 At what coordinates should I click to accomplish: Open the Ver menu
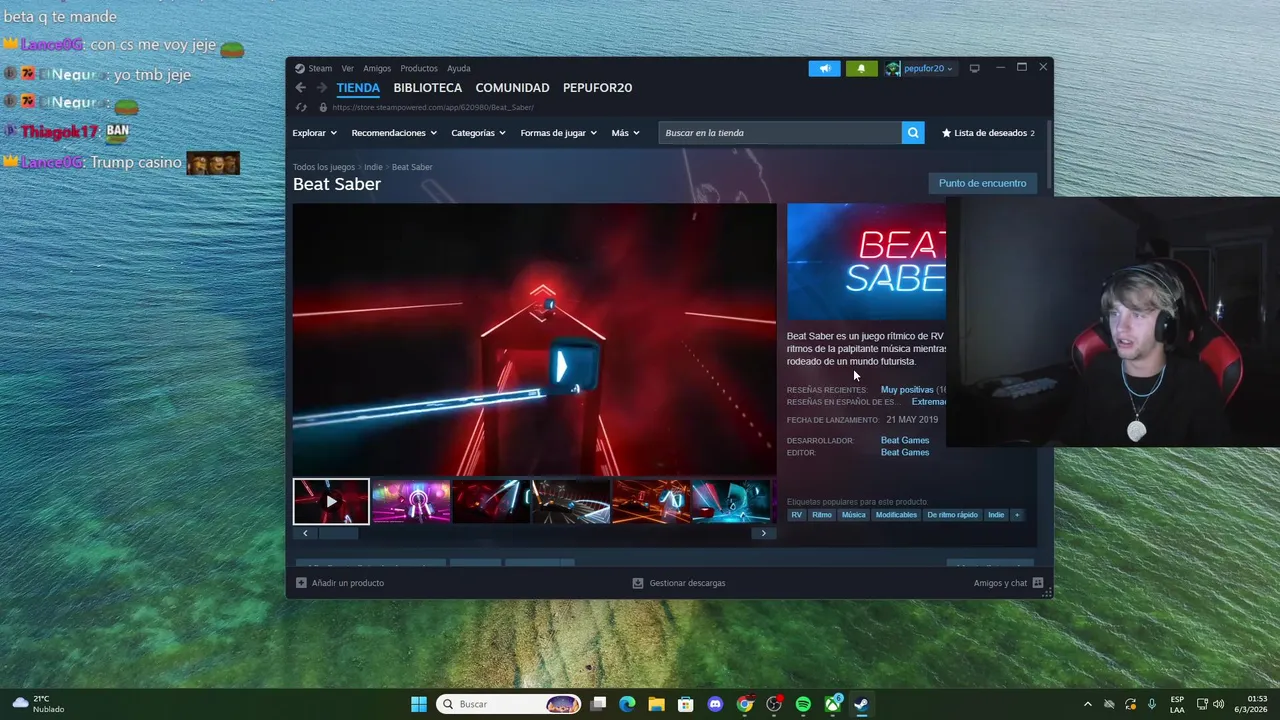tap(347, 68)
